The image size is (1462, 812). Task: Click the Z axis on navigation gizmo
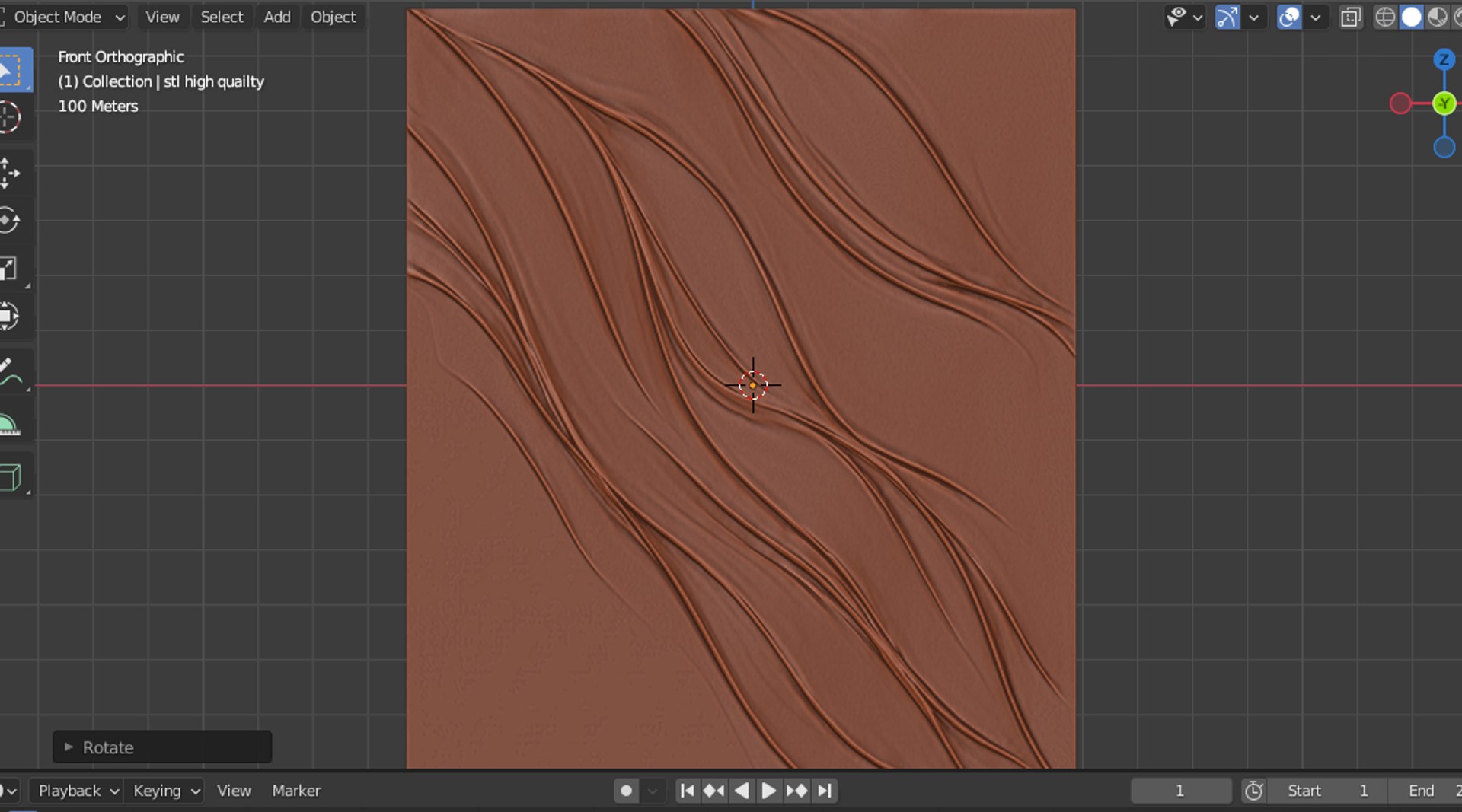click(1444, 59)
